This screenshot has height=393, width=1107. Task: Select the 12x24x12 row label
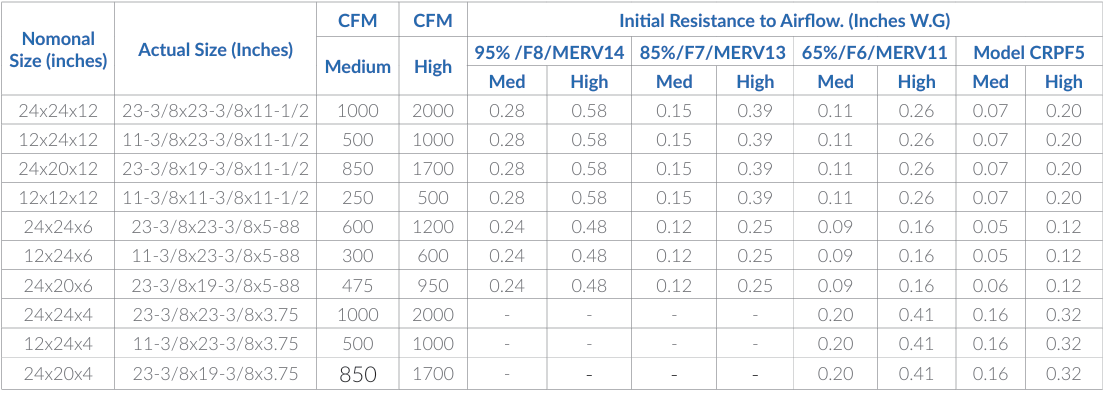58,140
